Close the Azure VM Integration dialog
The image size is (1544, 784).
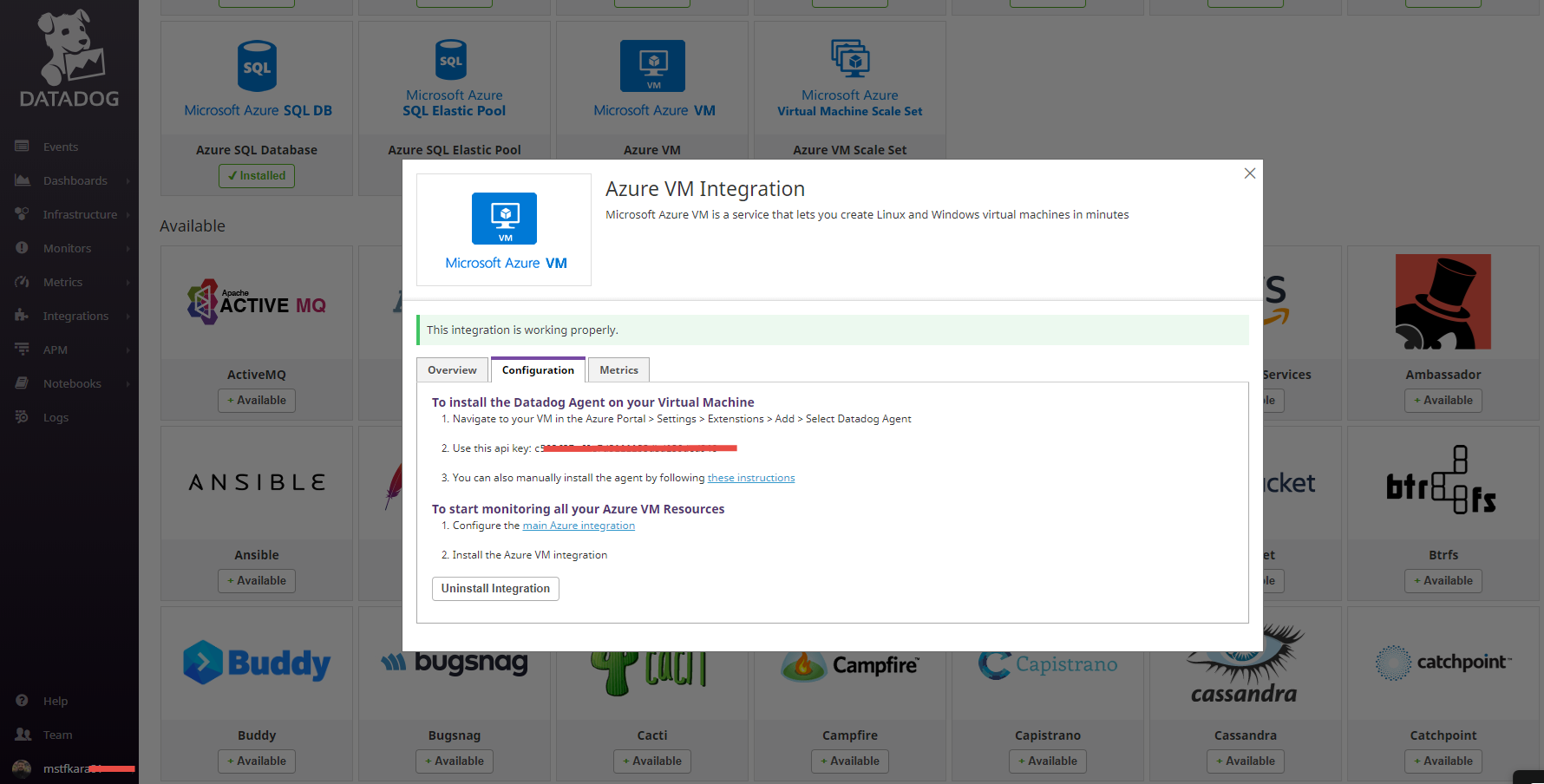(1250, 173)
